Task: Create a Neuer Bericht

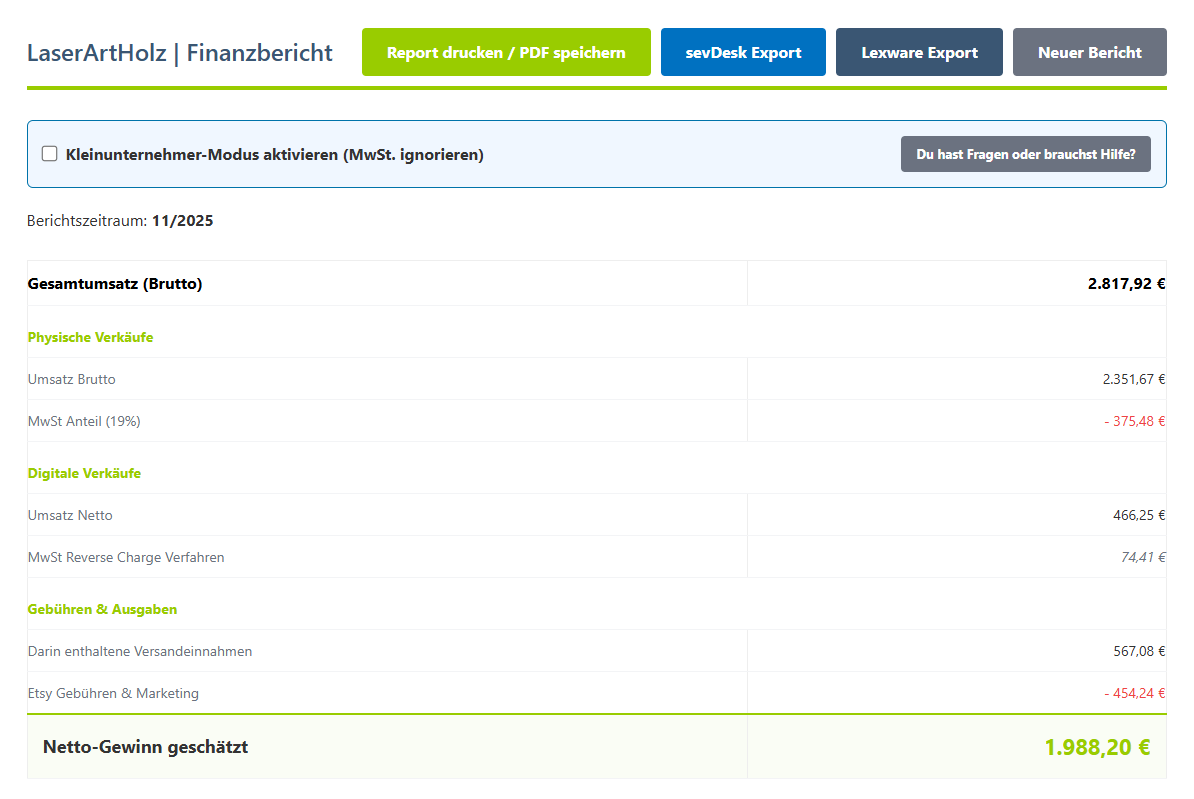Action: [x=1089, y=51]
